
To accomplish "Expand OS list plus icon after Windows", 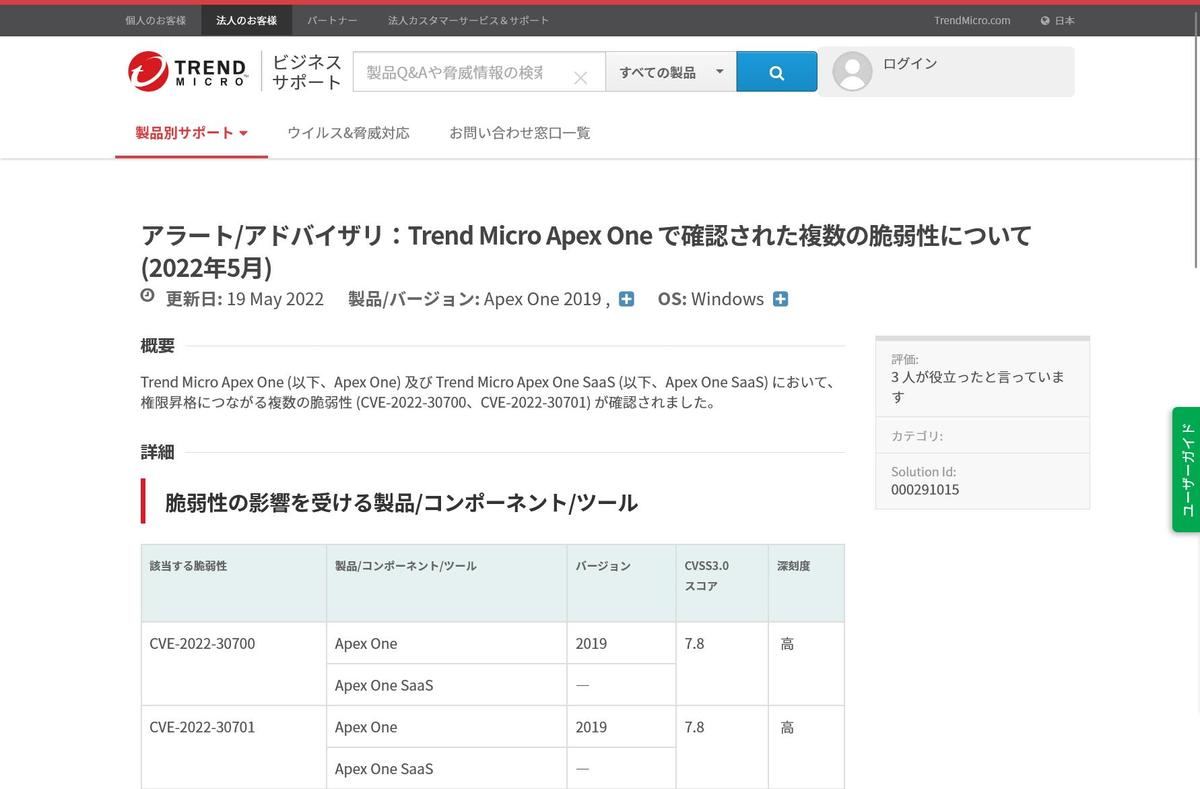I will pyautogui.click(x=780, y=298).
